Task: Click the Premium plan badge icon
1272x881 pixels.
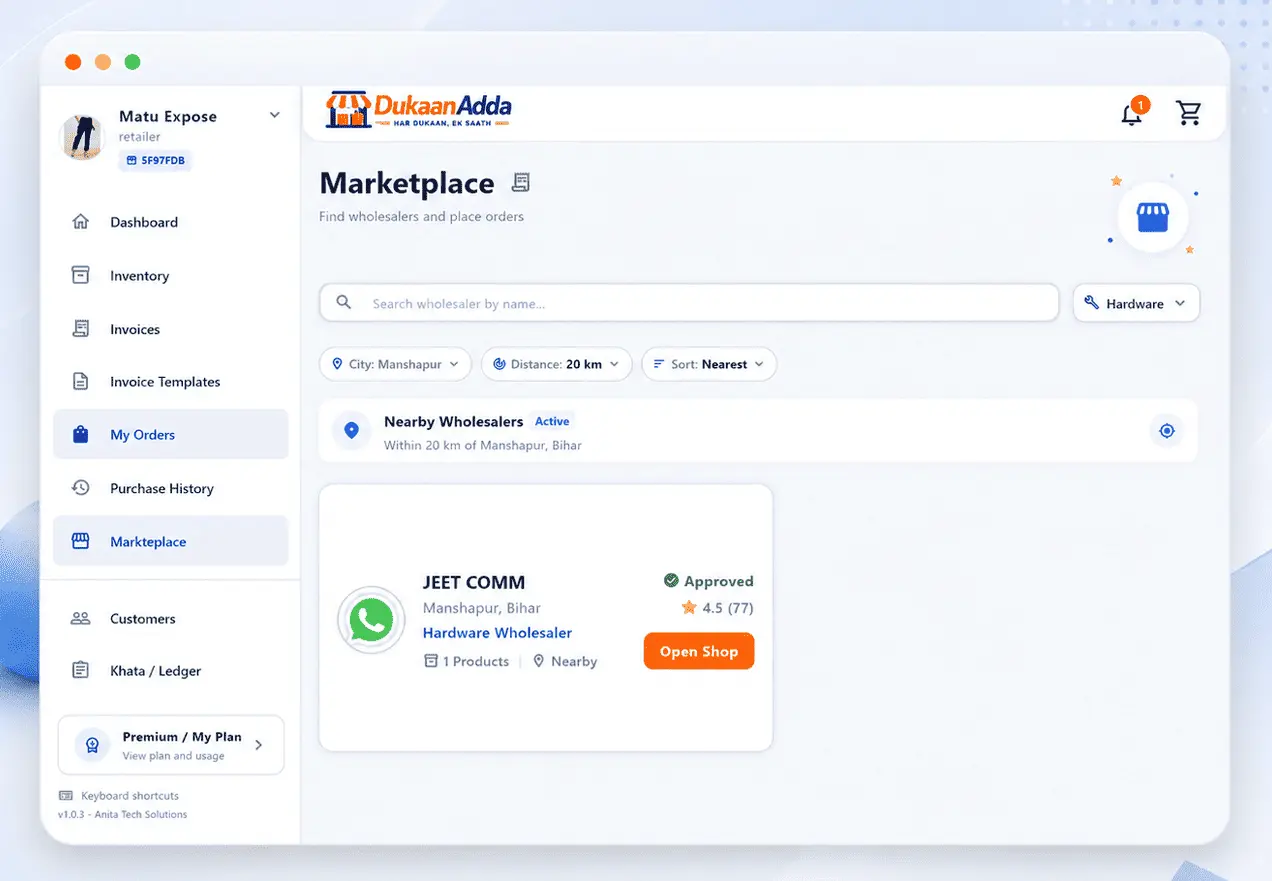Action: [x=93, y=745]
